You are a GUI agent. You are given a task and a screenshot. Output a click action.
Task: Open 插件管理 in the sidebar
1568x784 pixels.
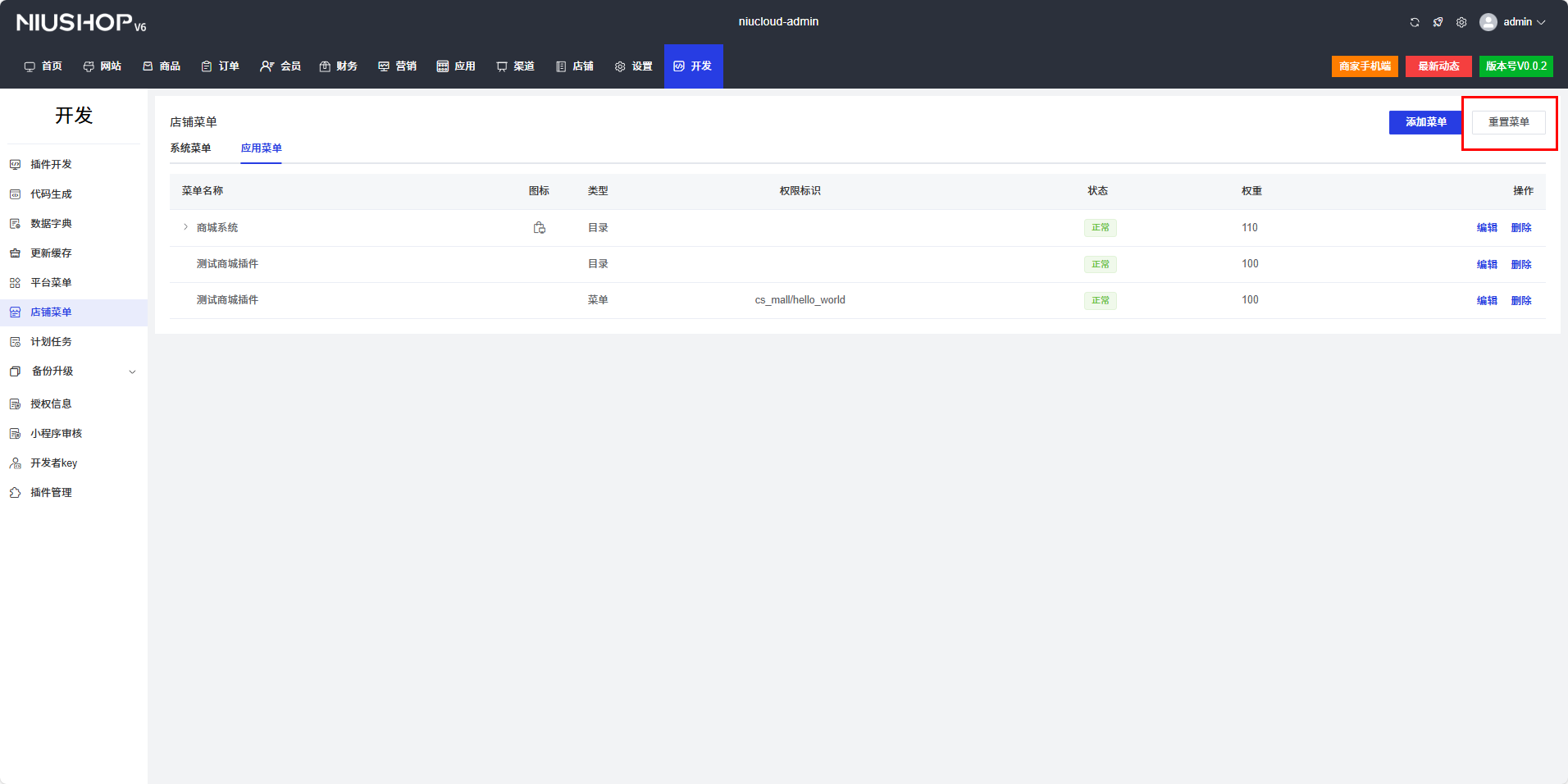coord(51,493)
